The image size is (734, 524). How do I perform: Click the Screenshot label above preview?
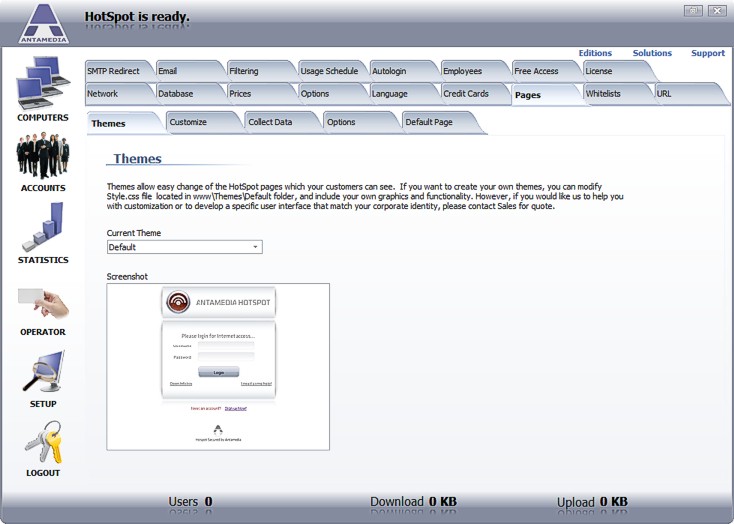[x=127, y=276]
